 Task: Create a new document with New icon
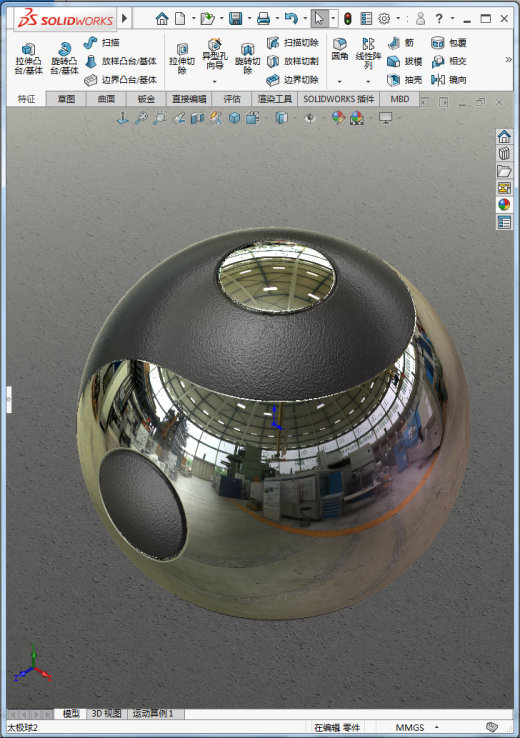(180, 18)
